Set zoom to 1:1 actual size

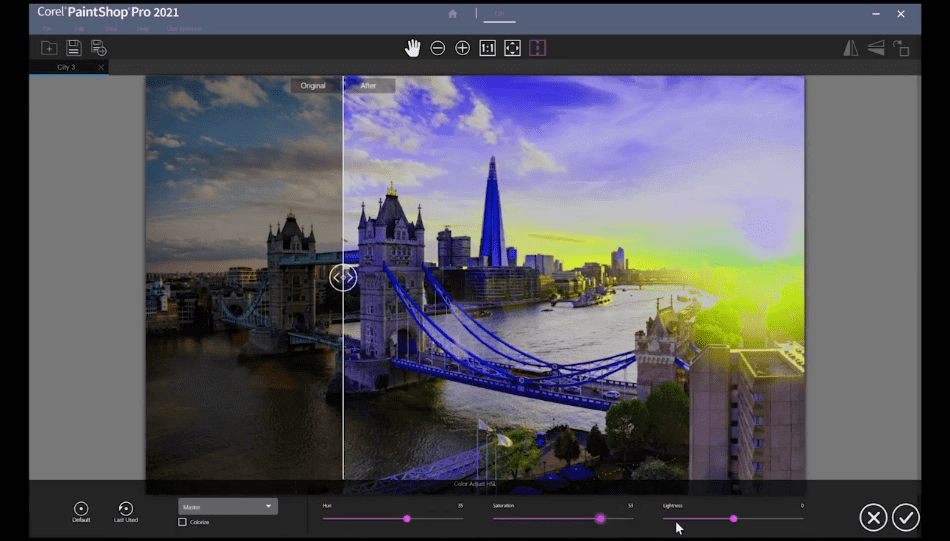point(488,48)
